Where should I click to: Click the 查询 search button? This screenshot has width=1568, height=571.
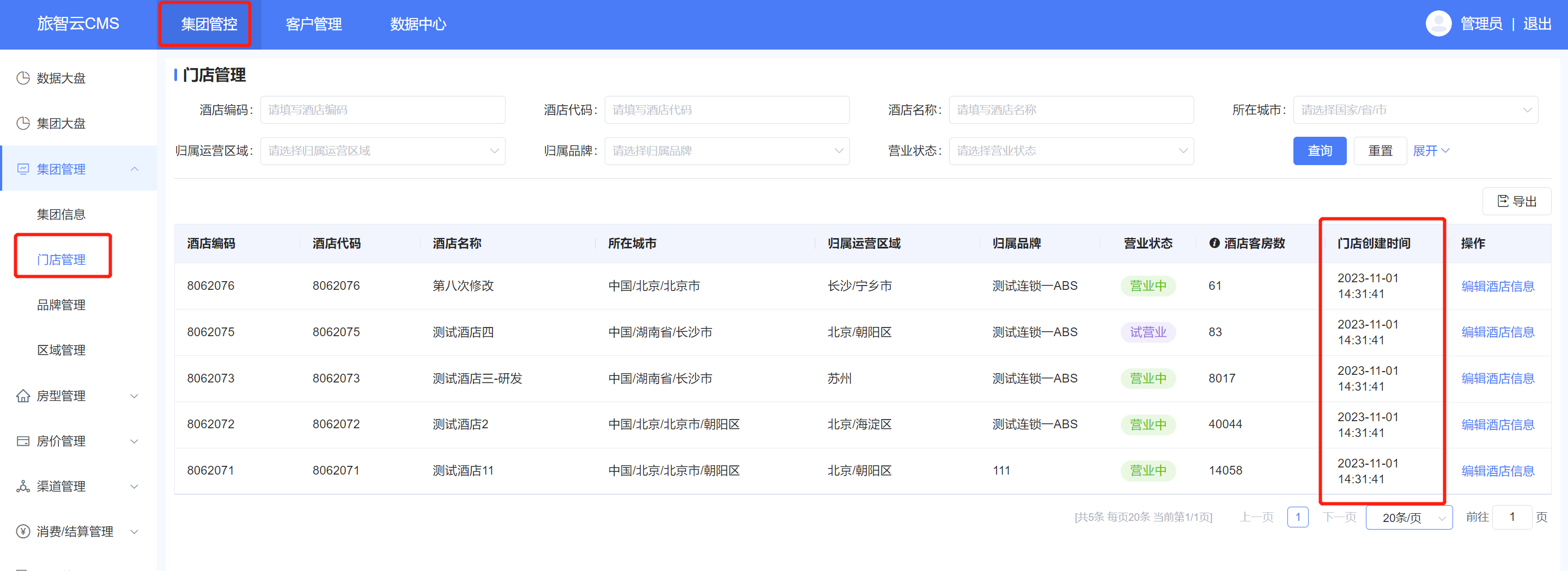(1320, 150)
